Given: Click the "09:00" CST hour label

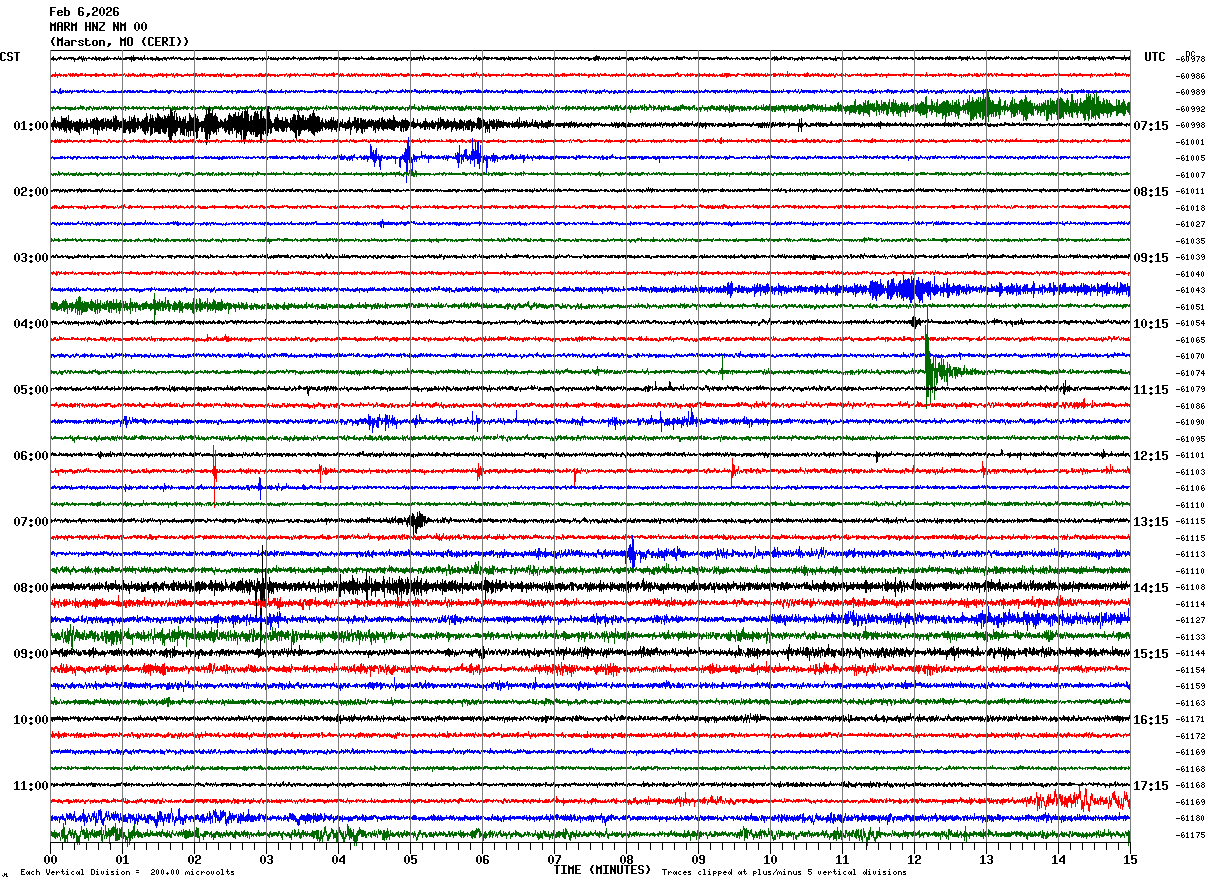Looking at the screenshot, I should point(31,654).
